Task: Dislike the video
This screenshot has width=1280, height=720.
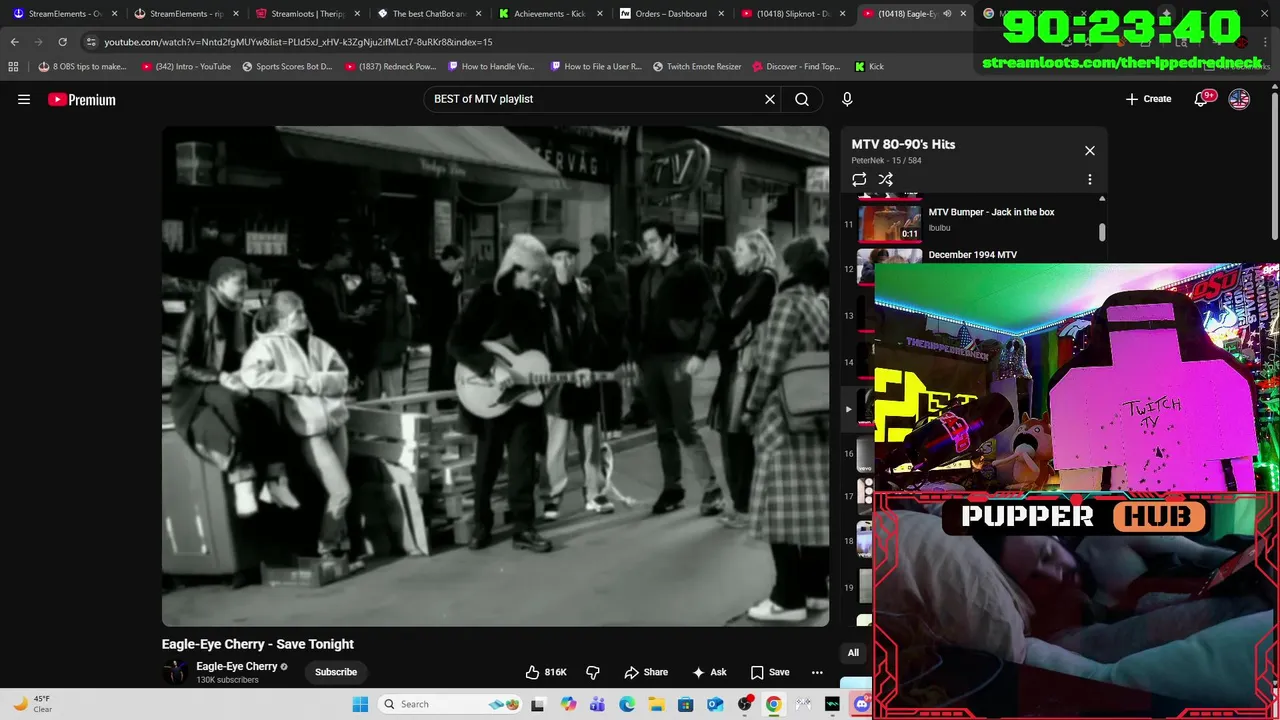Action: pos(593,672)
